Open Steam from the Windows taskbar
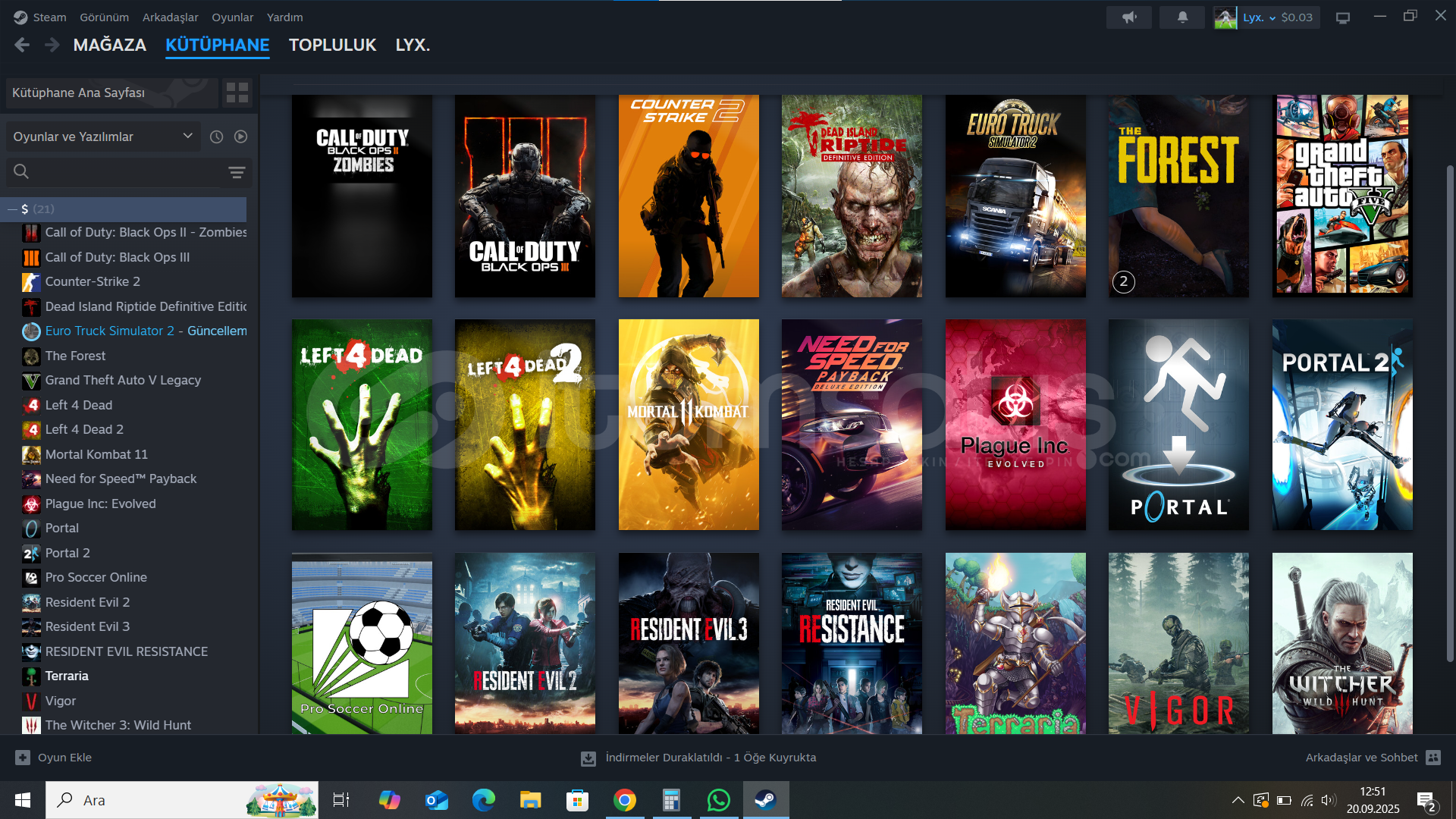 pyautogui.click(x=766, y=800)
